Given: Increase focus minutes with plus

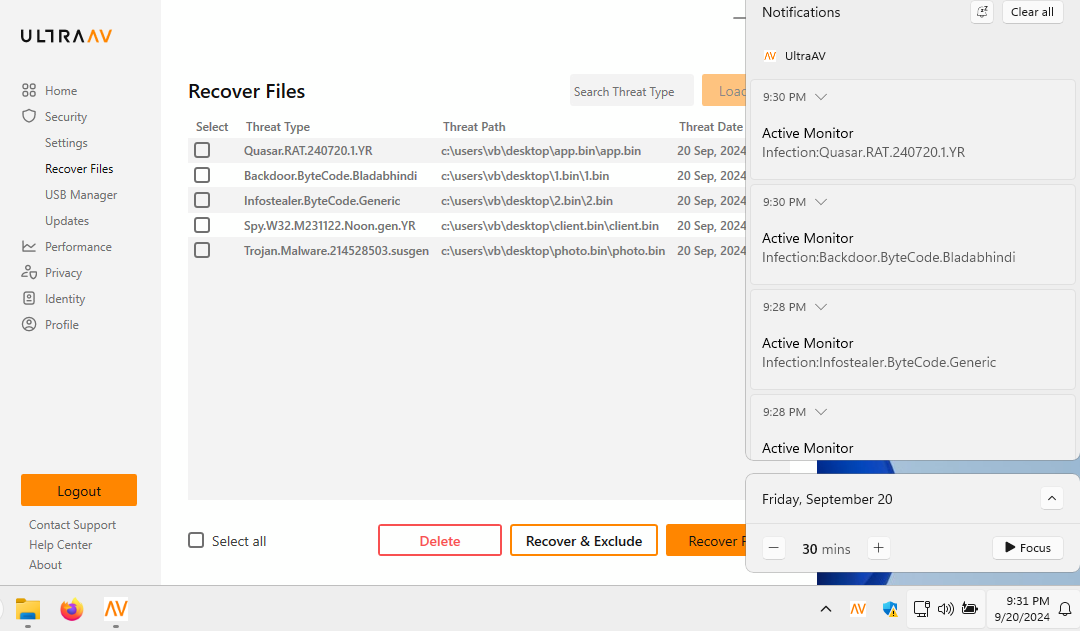Looking at the screenshot, I should point(878,548).
